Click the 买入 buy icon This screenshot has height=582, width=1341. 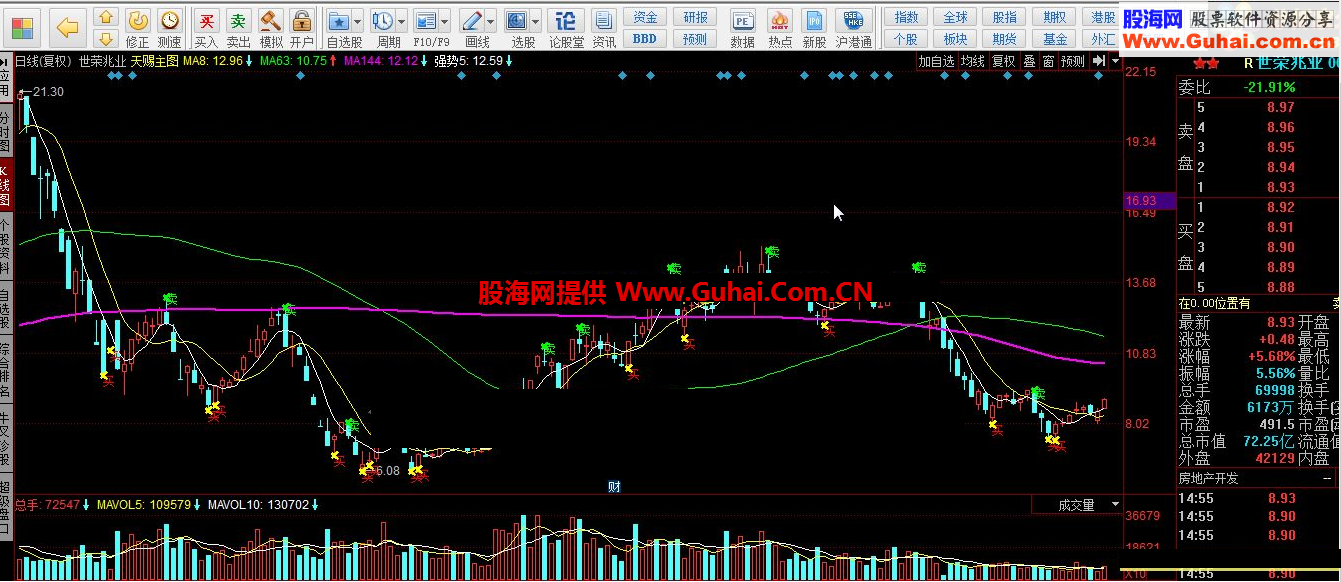(x=206, y=29)
